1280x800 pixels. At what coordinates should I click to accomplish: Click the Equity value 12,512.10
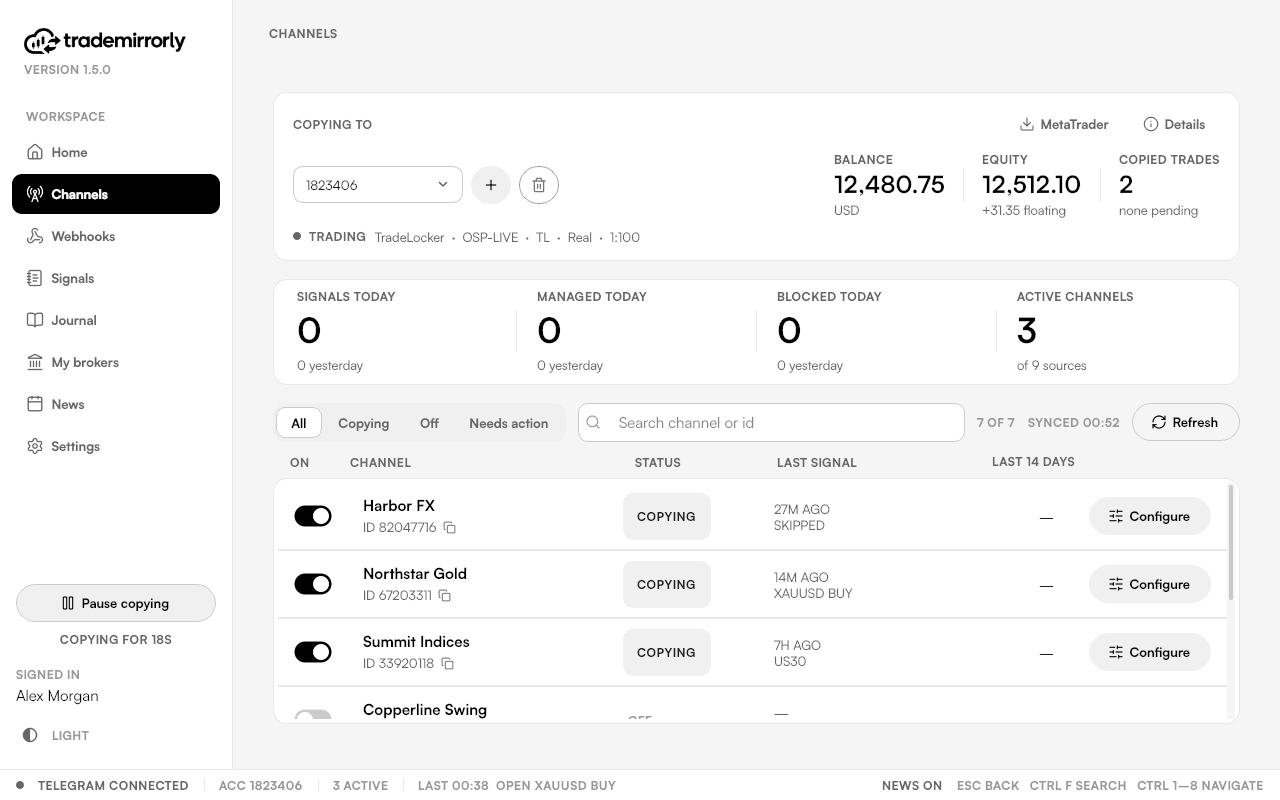click(1031, 184)
